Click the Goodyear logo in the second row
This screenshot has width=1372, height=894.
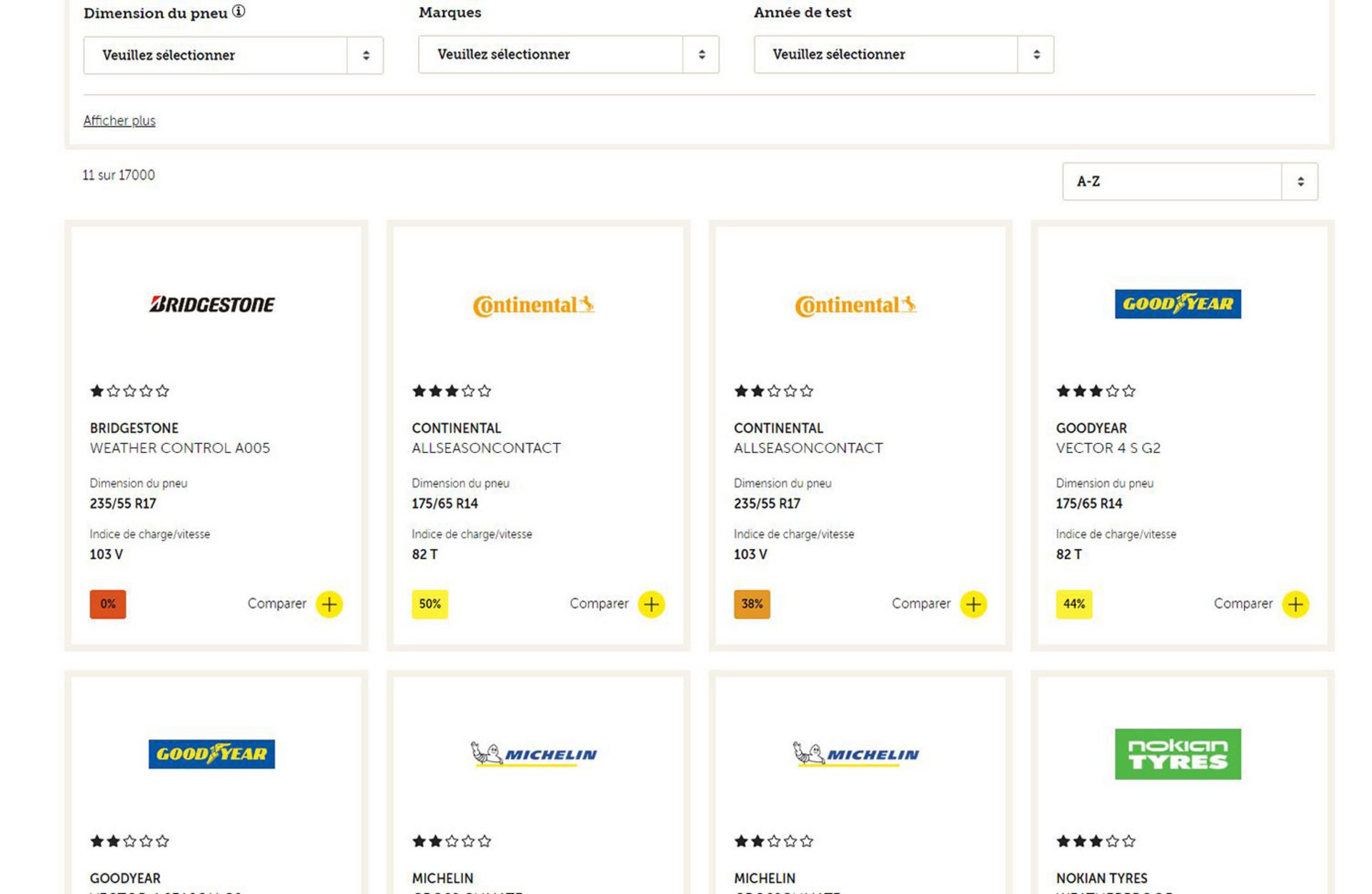[212, 754]
